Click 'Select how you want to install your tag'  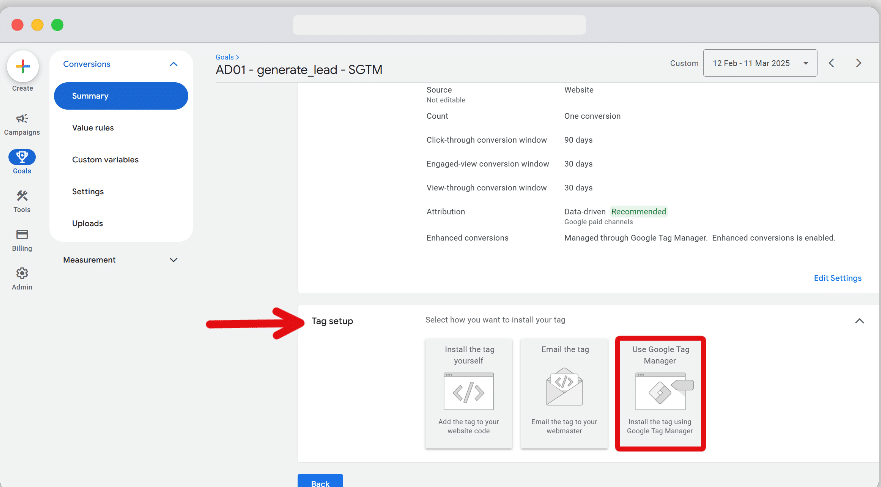point(495,320)
